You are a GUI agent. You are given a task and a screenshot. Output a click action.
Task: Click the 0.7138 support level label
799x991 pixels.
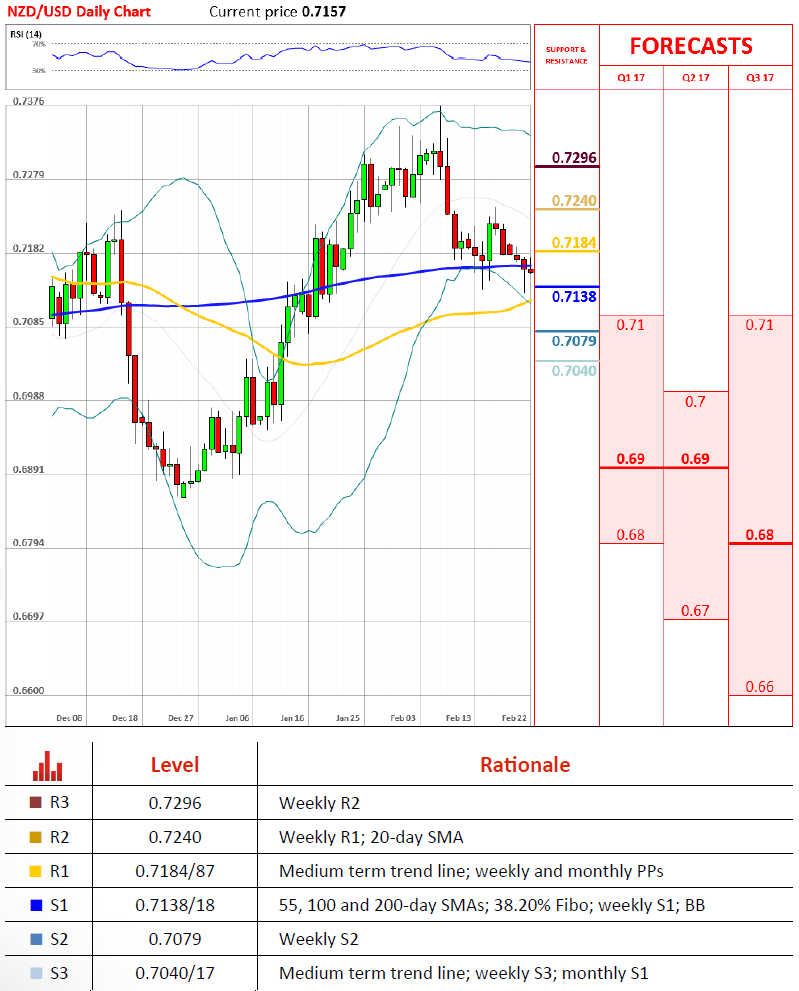574,296
